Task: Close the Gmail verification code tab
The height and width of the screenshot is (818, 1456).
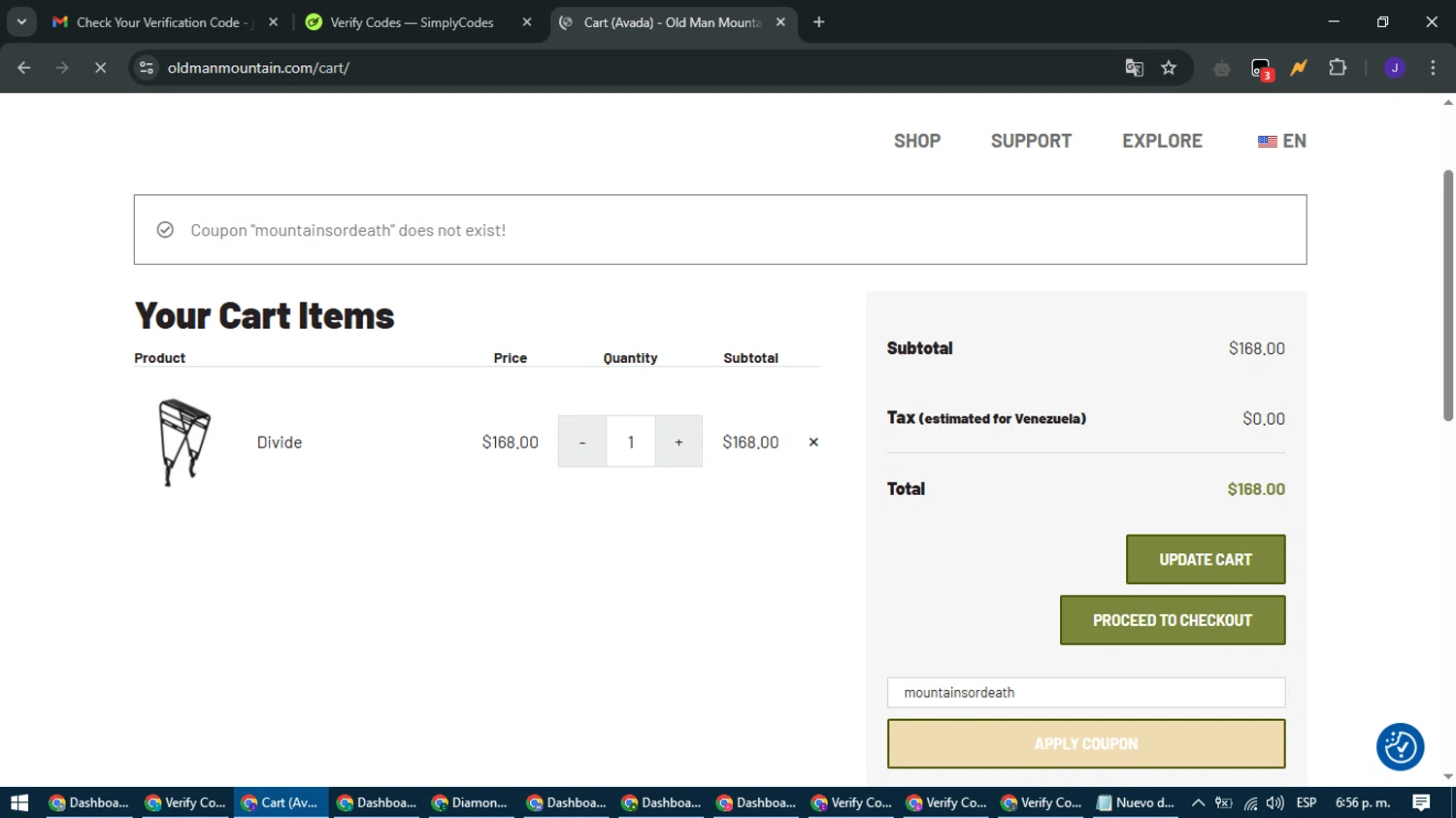Action: [273, 21]
